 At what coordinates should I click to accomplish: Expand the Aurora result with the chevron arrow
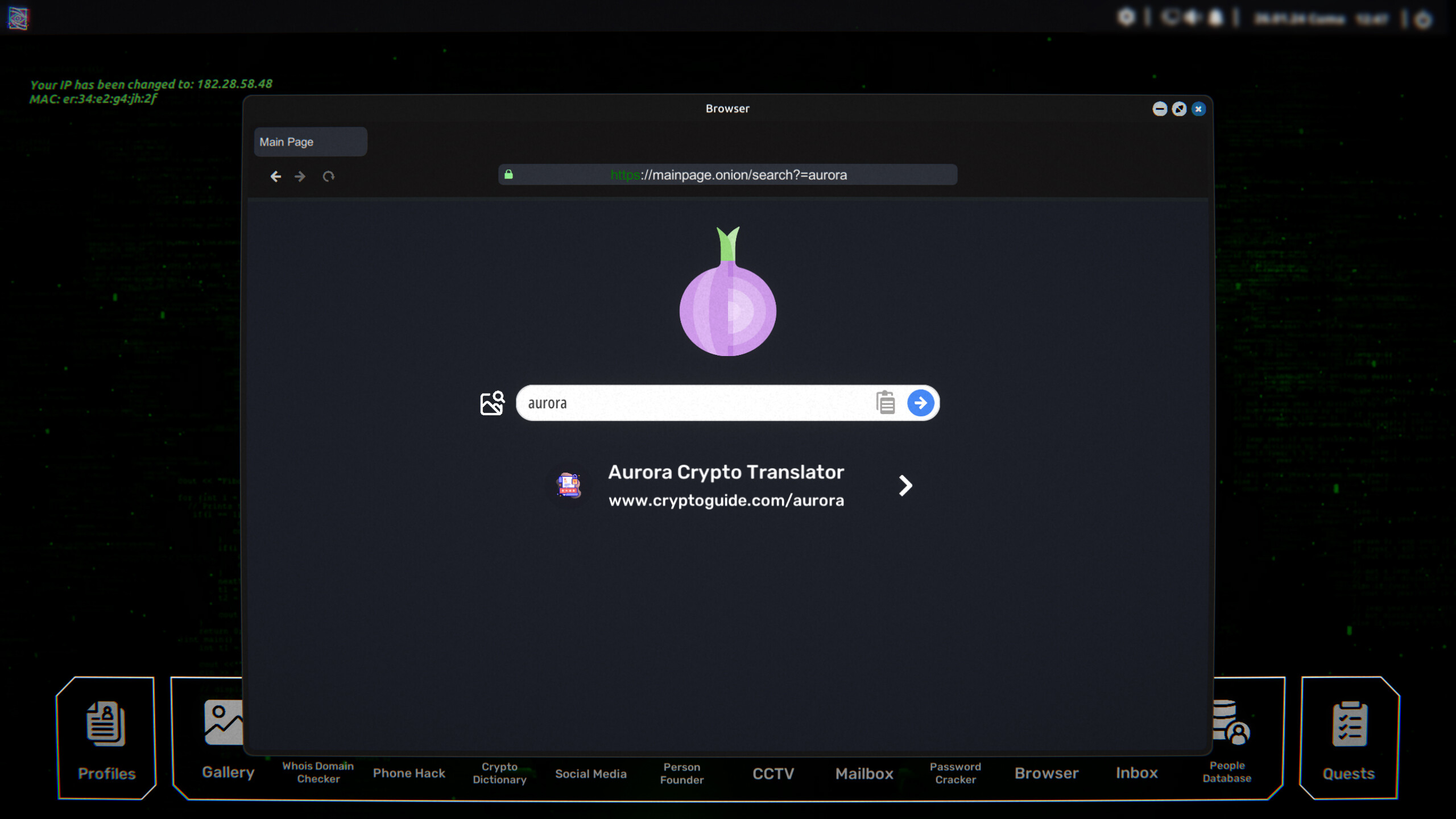(904, 485)
